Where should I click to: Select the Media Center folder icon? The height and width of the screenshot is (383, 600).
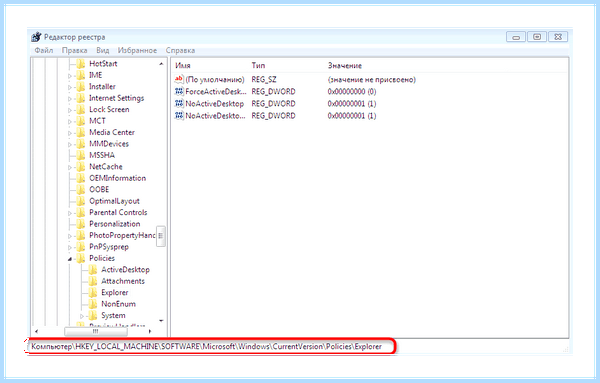(x=81, y=132)
